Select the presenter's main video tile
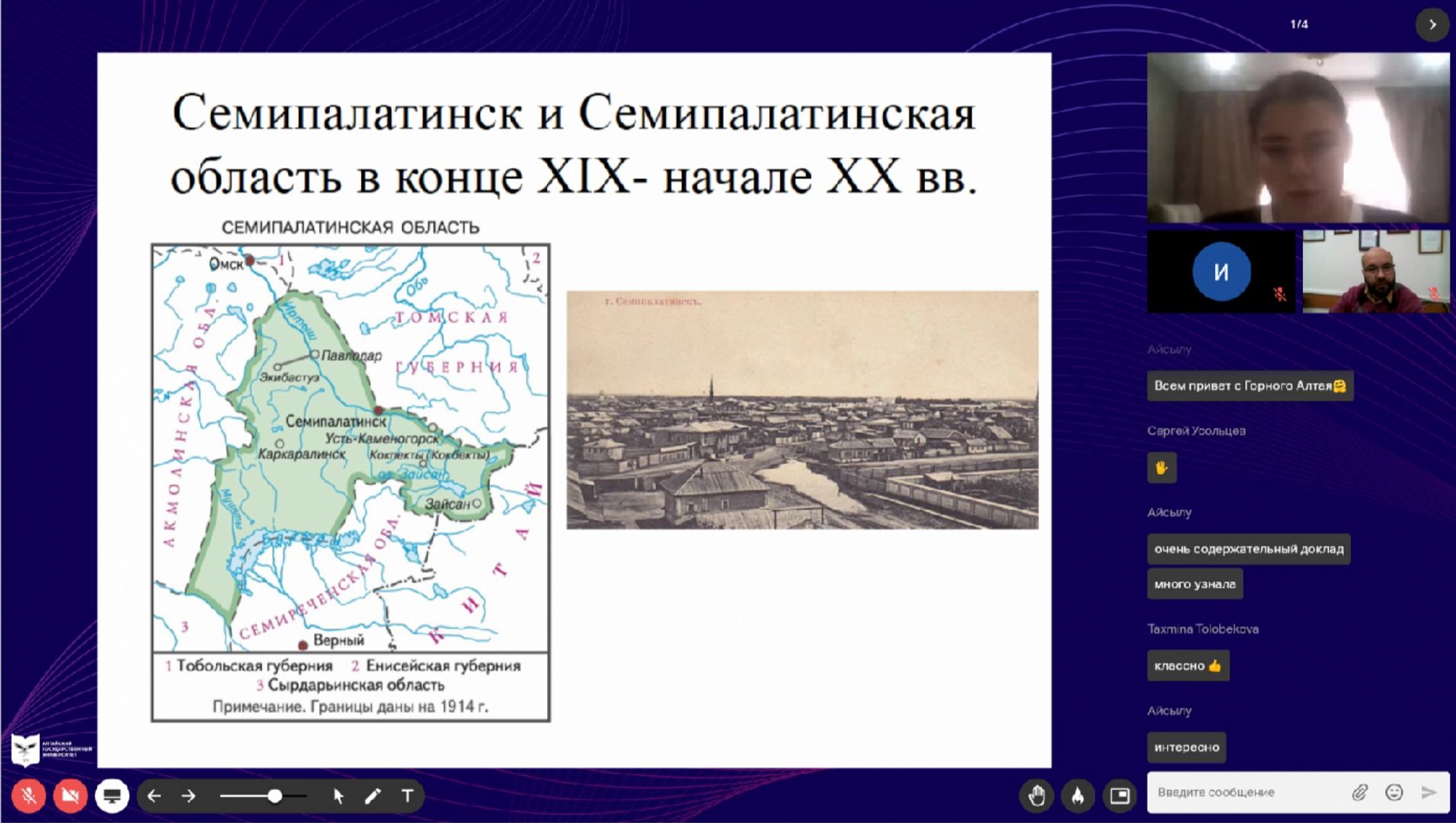1456x823 pixels. (x=1298, y=137)
